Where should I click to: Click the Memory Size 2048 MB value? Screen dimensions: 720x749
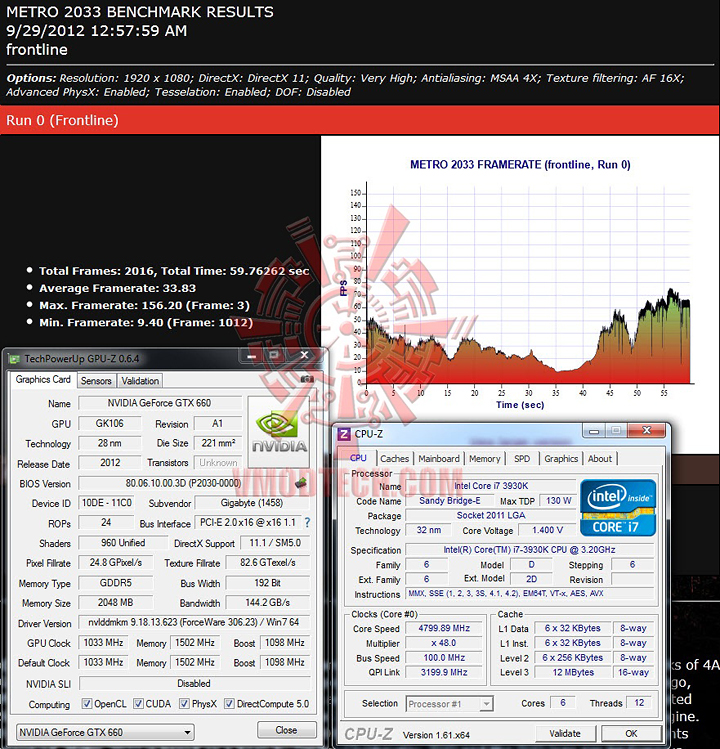(x=116, y=602)
